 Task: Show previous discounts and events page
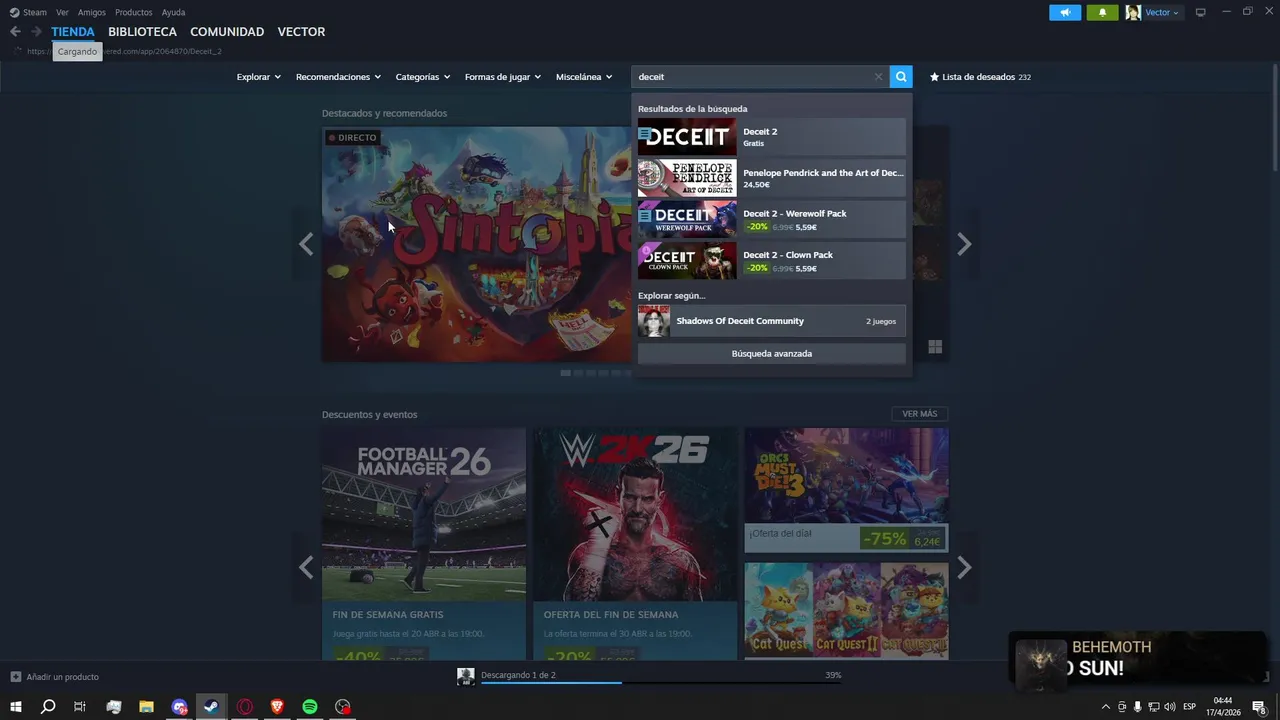tap(306, 568)
